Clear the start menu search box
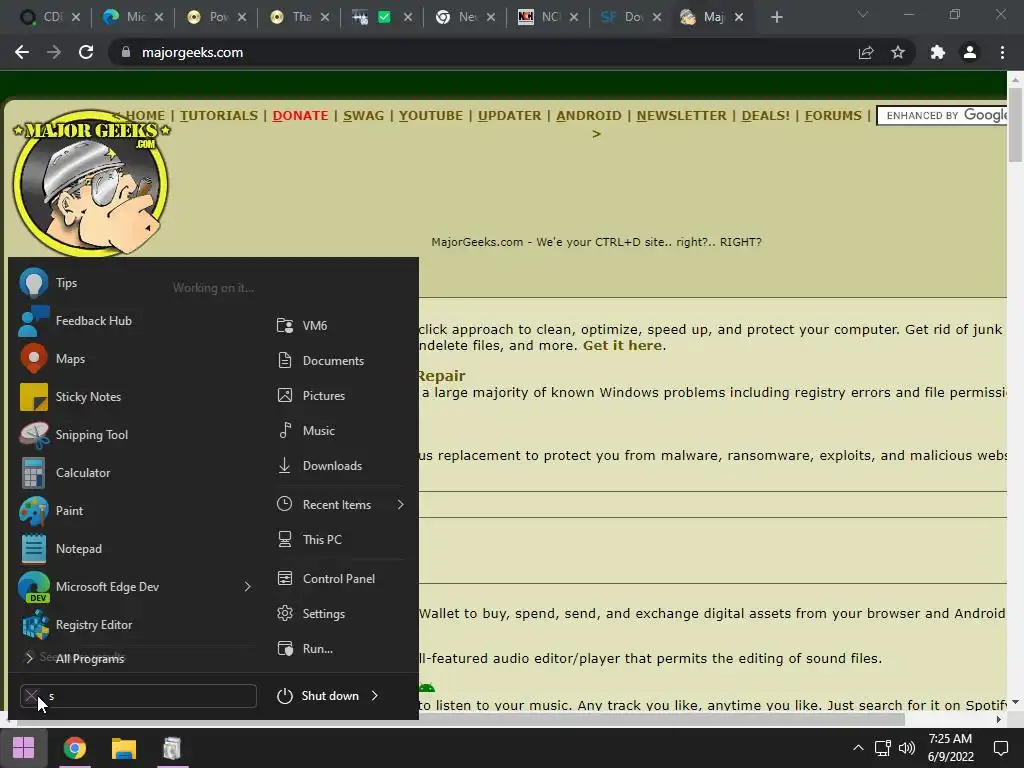This screenshot has height=768, width=1024. tap(31, 696)
